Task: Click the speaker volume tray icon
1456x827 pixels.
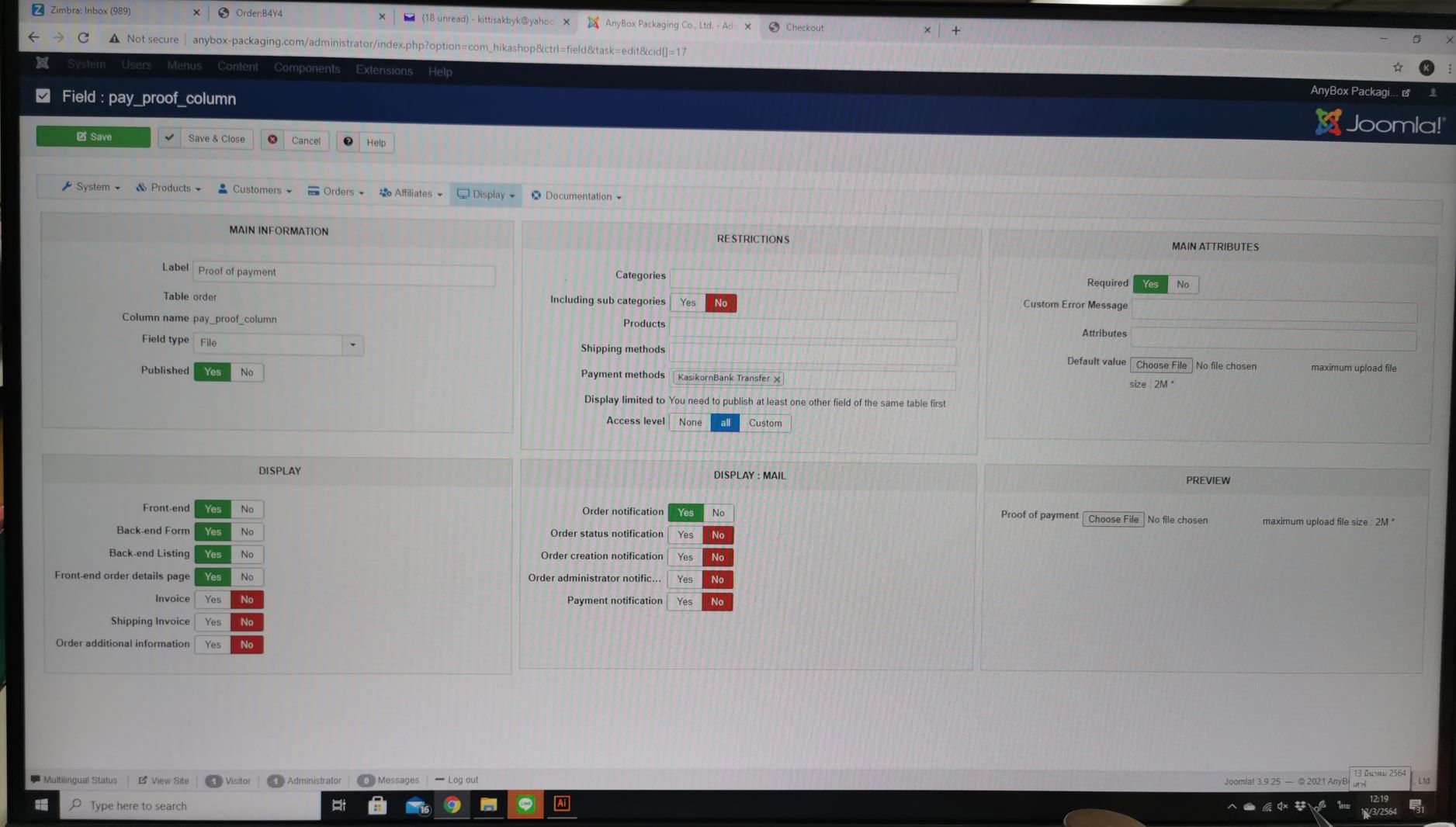Action: tap(1282, 807)
